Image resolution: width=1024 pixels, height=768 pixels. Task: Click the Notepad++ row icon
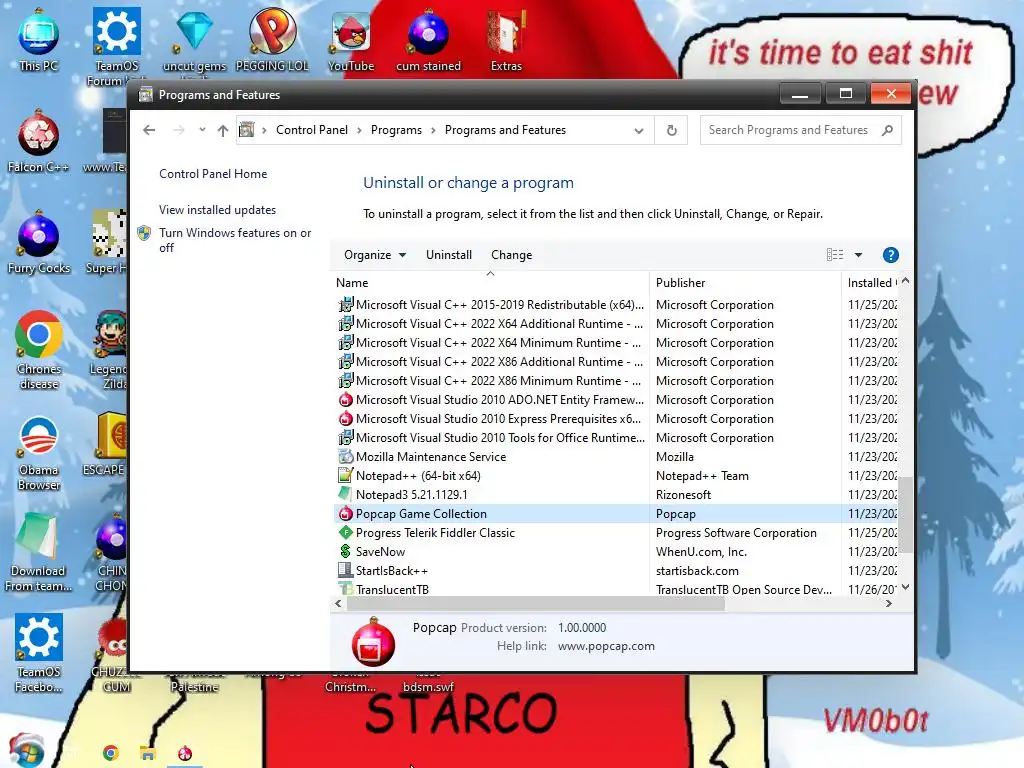(x=345, y=475)
